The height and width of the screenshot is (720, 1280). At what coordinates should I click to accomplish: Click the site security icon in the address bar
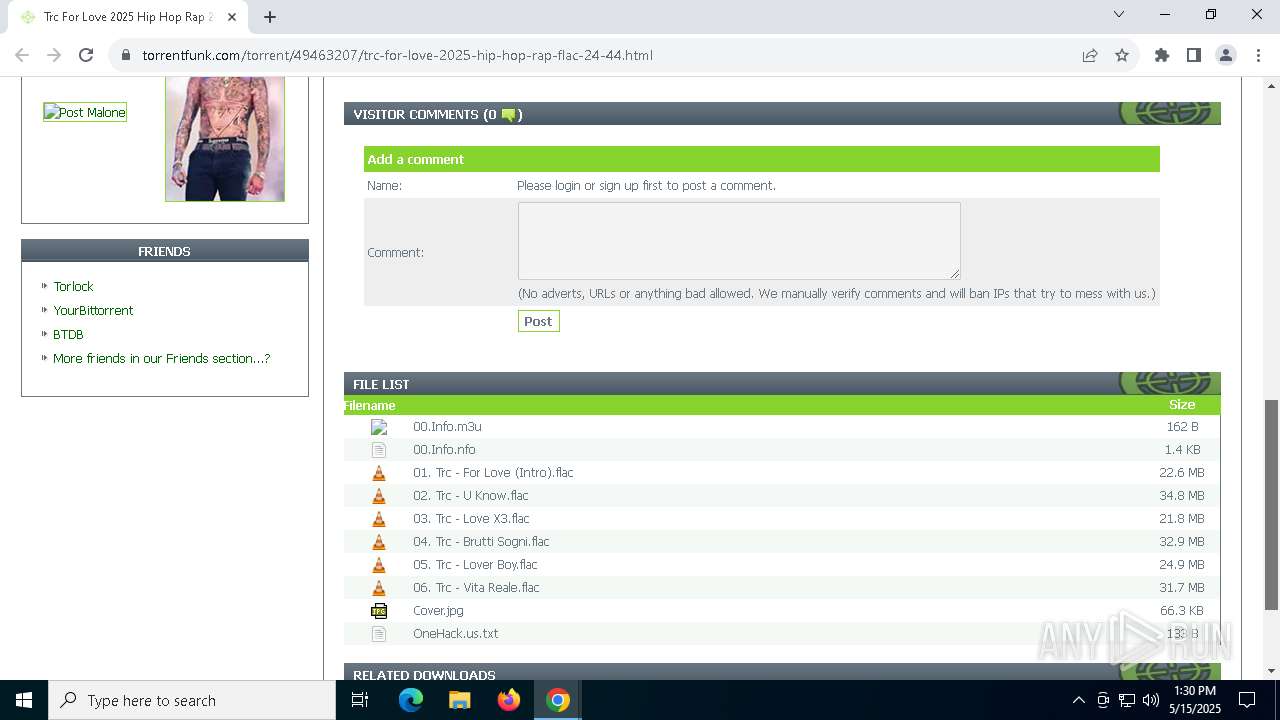(x=126, y=55)
